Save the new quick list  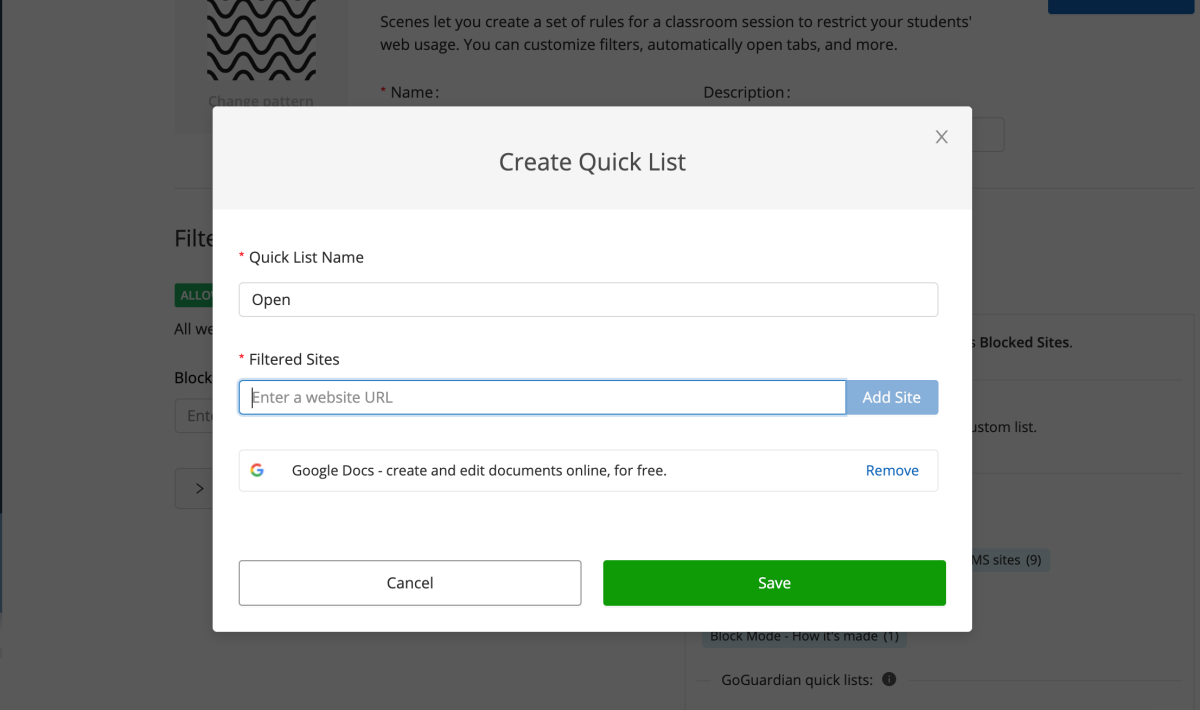774,583
